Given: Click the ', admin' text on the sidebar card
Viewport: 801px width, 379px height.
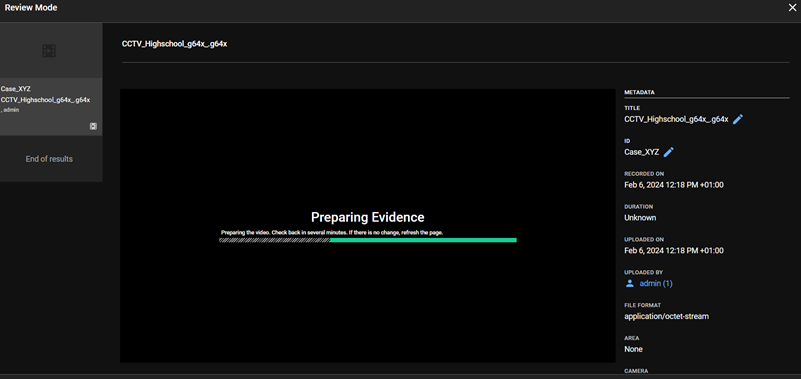Looking at the screenshot, I should [10, 110].
